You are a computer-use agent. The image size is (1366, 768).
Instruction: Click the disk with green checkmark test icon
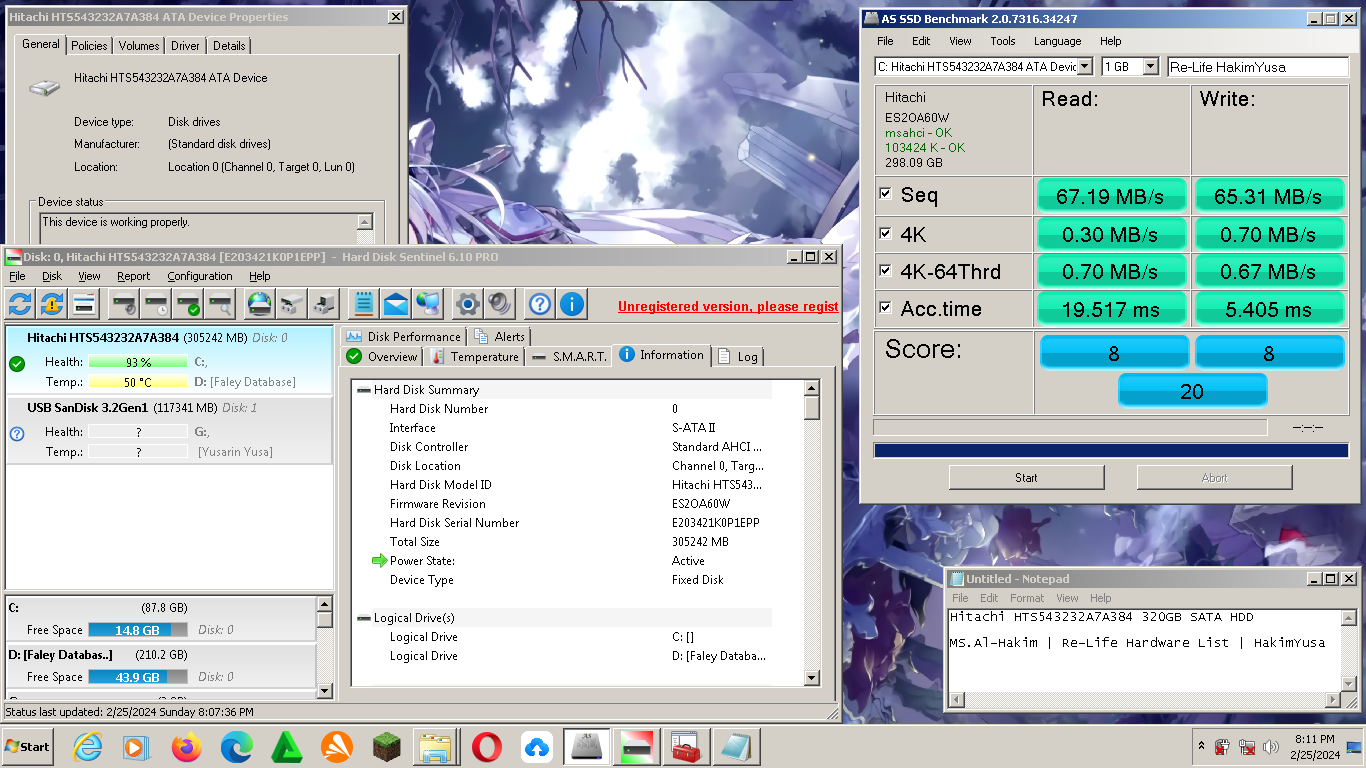(x=188, y=303)
